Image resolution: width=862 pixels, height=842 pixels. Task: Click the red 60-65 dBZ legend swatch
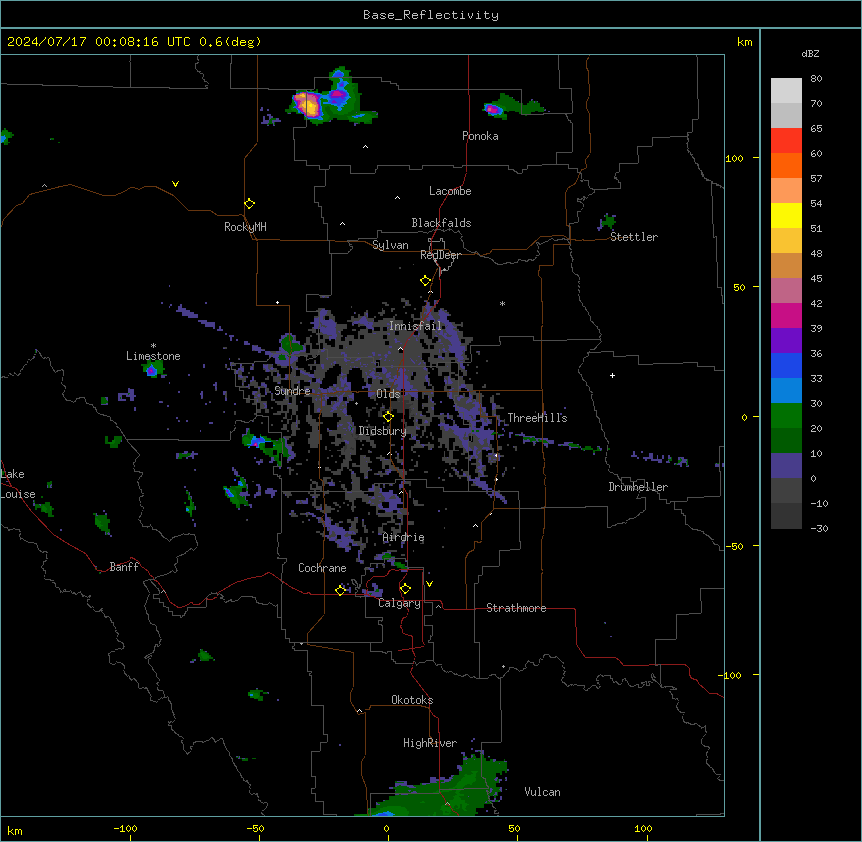(786, 141)
